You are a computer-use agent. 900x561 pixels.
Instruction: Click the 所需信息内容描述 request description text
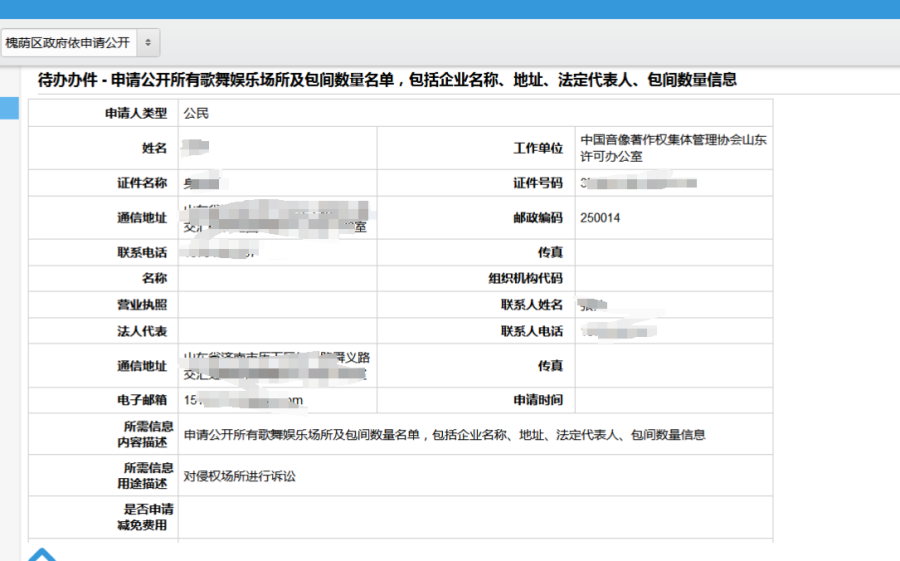click(444, 435)
